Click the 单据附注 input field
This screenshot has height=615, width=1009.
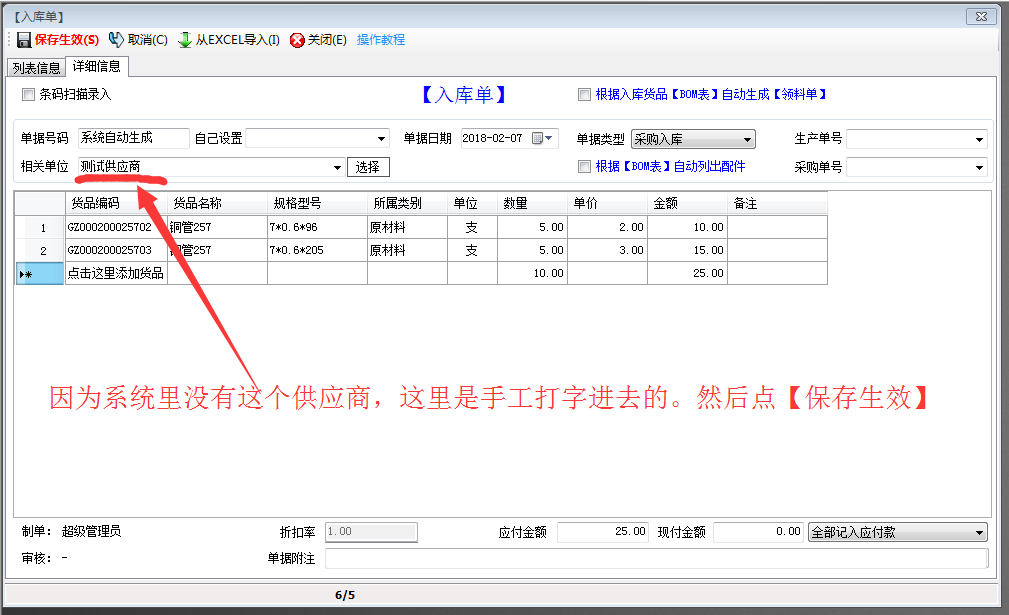[656, 559]
